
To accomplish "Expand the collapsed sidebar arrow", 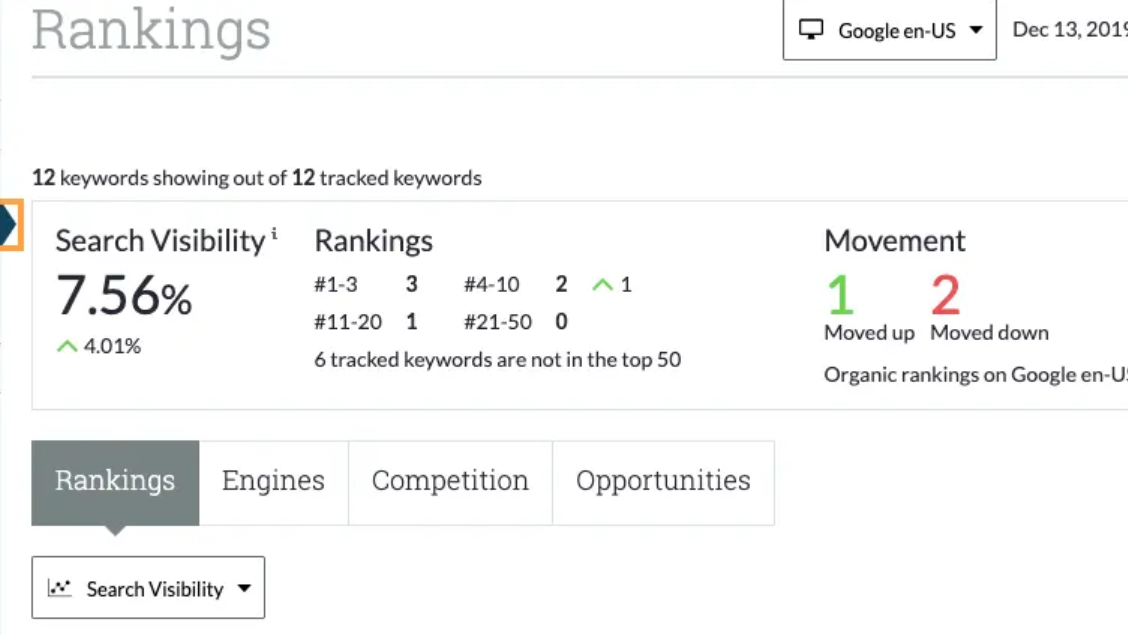I will pos(10,225).
